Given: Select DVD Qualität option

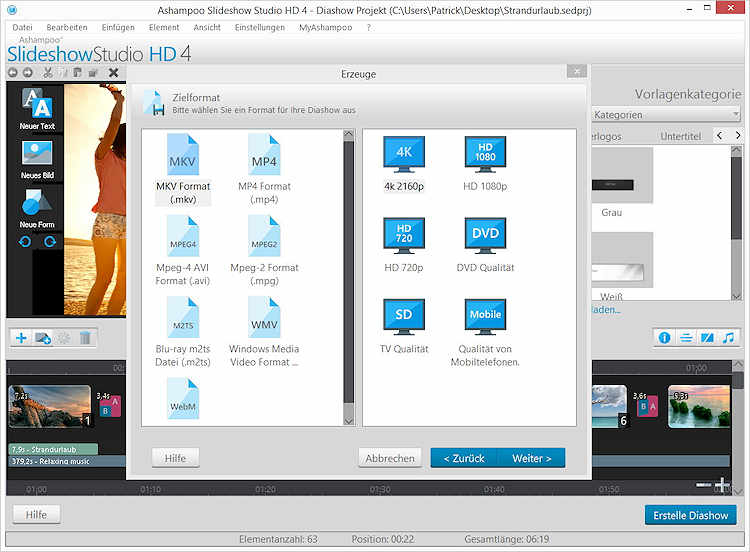Looking at the screenshot, I should [x=485, y=236].
